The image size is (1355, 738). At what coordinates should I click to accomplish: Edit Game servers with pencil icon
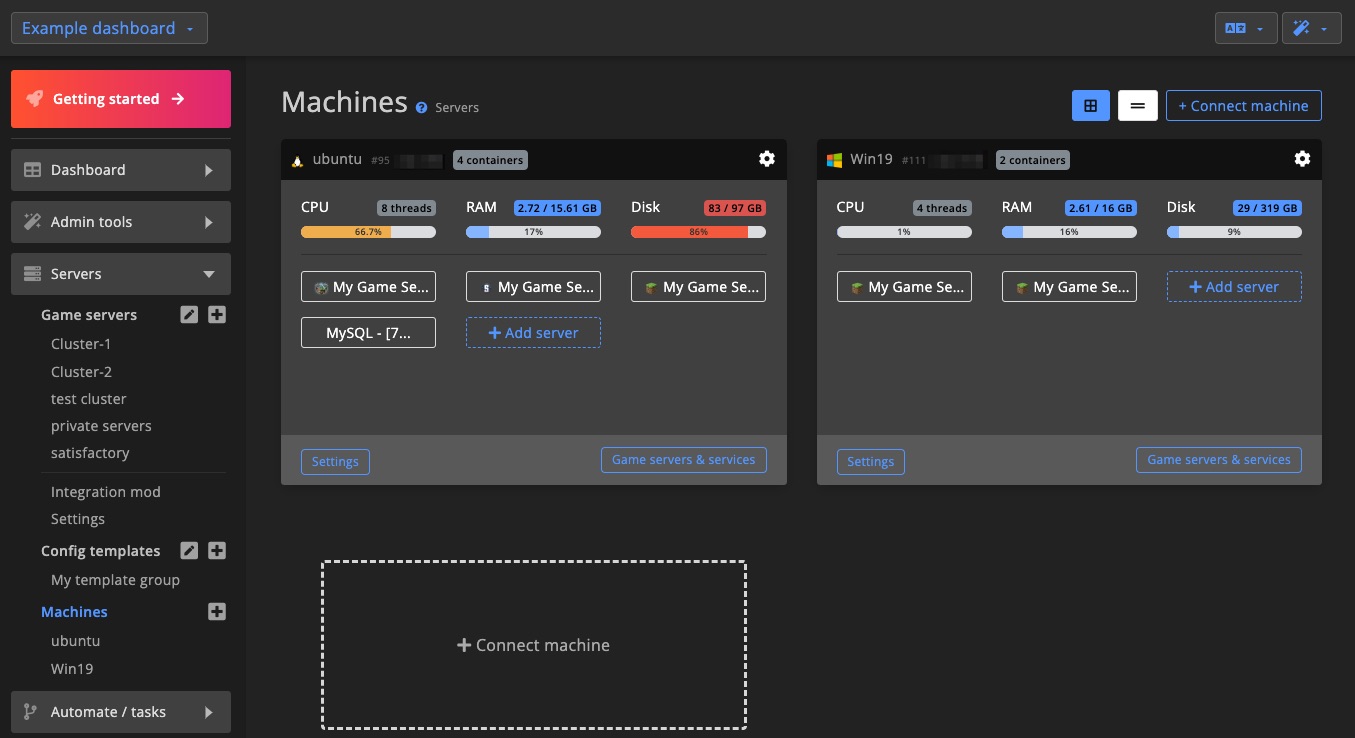pyautogui.click(x=189, y=315)
